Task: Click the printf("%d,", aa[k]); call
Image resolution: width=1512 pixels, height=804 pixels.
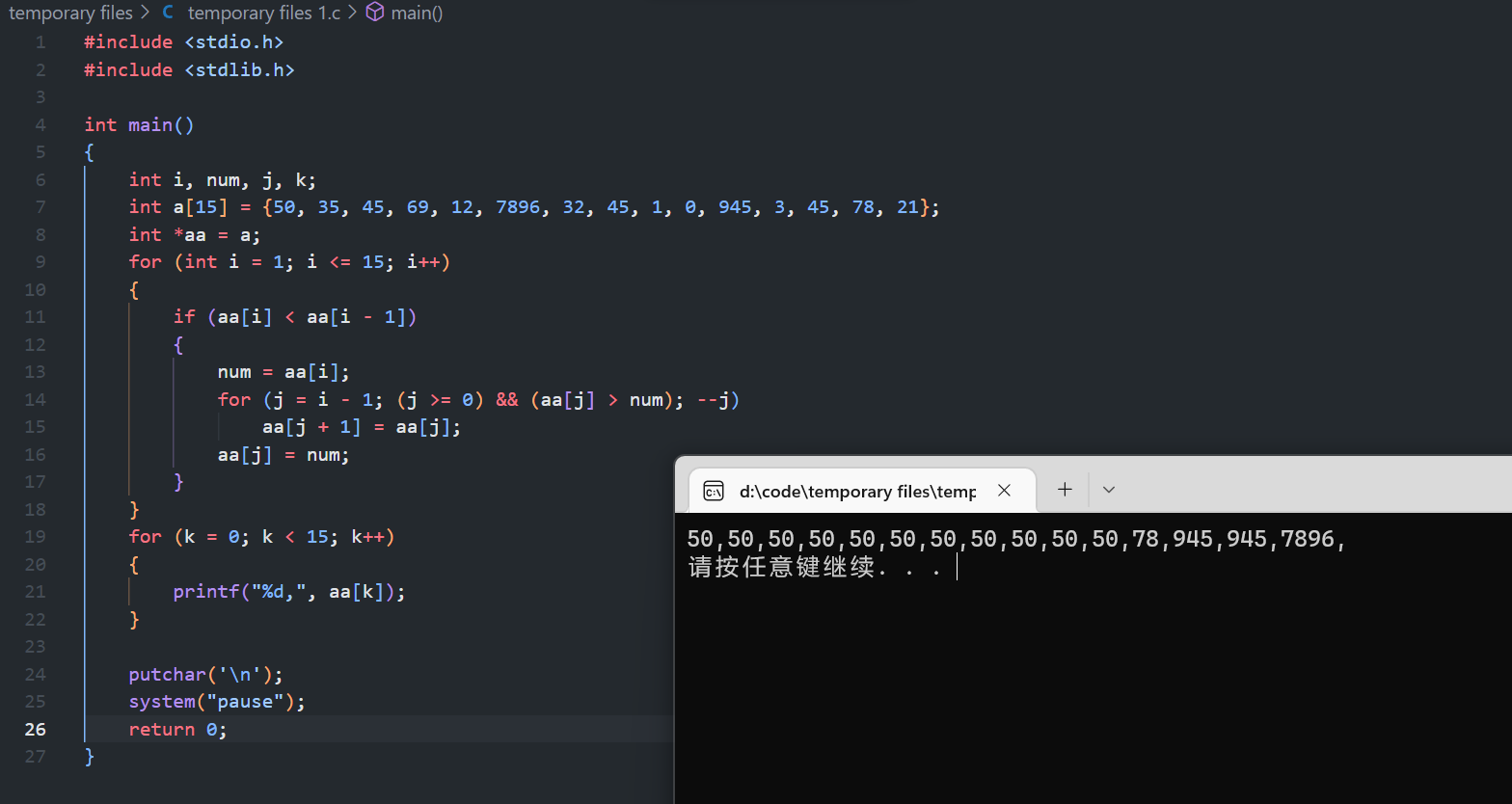Action: point(289,591)
